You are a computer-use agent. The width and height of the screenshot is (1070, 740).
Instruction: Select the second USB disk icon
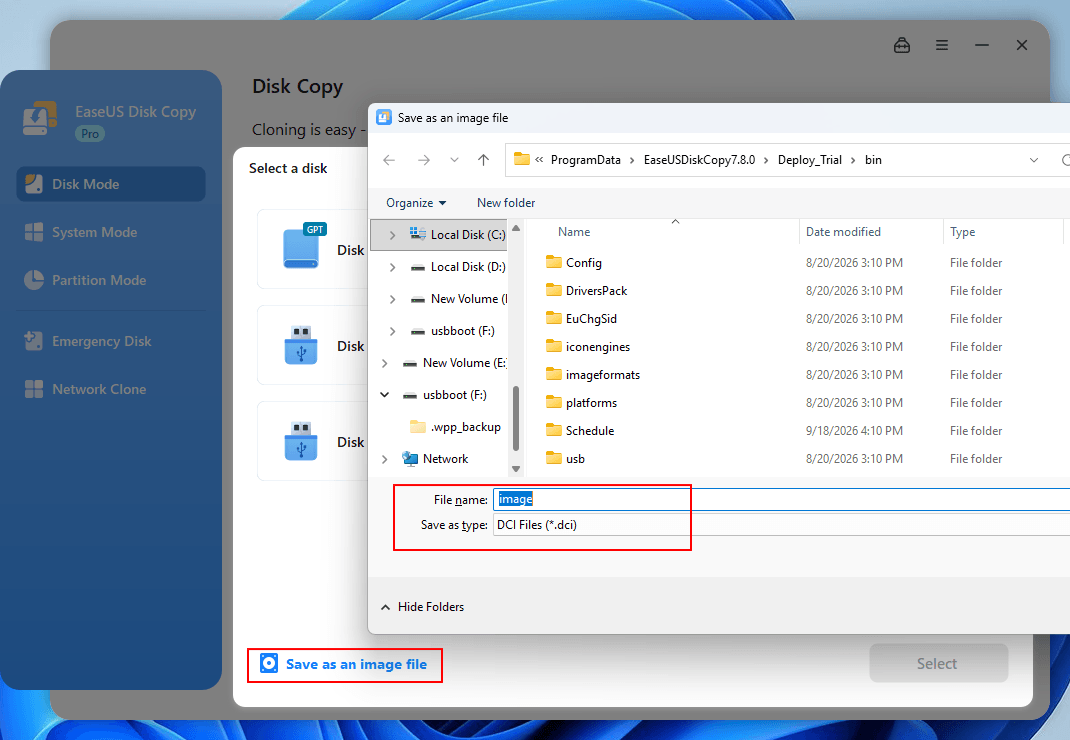point(301,345)
